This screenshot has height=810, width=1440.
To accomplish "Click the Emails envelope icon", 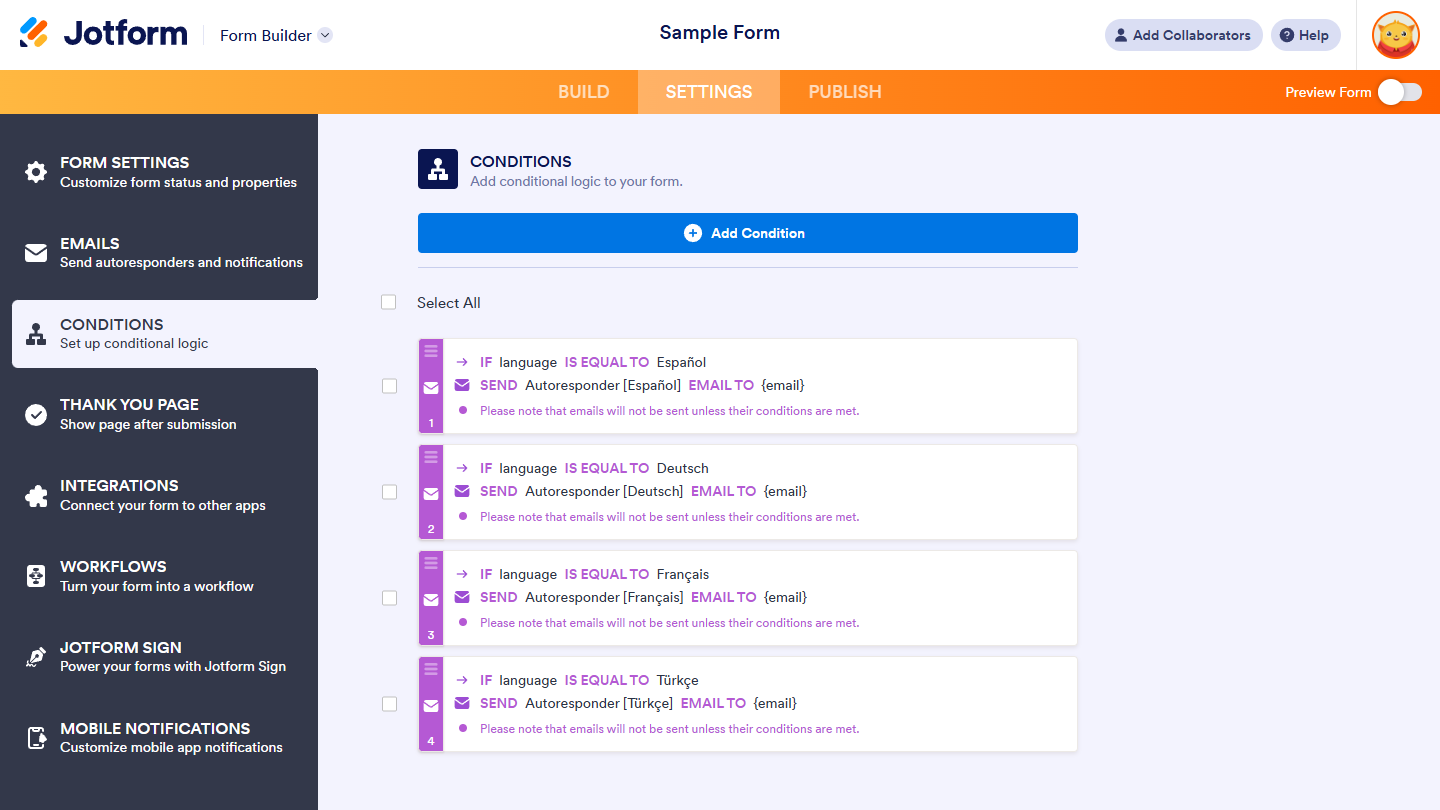I will [x=36, y=253].
